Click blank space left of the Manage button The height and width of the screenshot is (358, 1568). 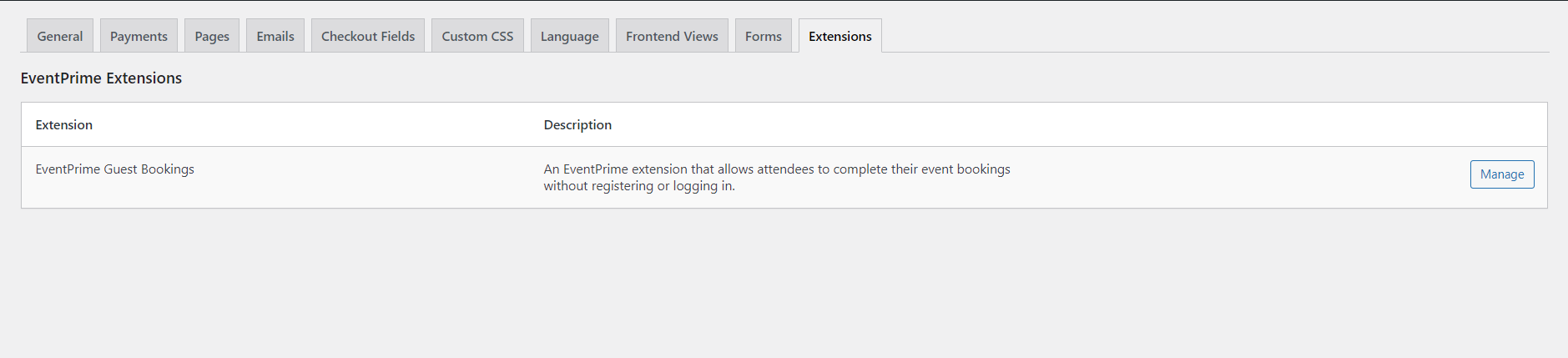(1252, 175)
